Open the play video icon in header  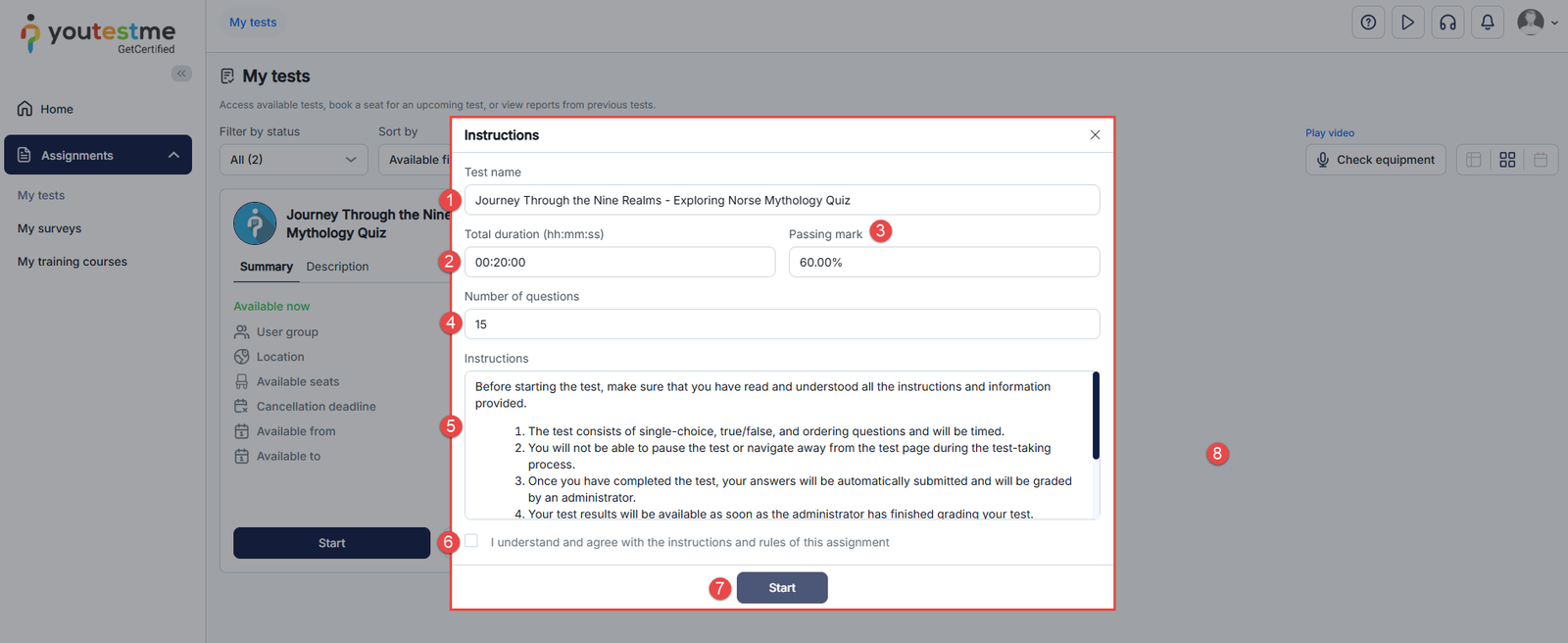[x=1407, y=23]
